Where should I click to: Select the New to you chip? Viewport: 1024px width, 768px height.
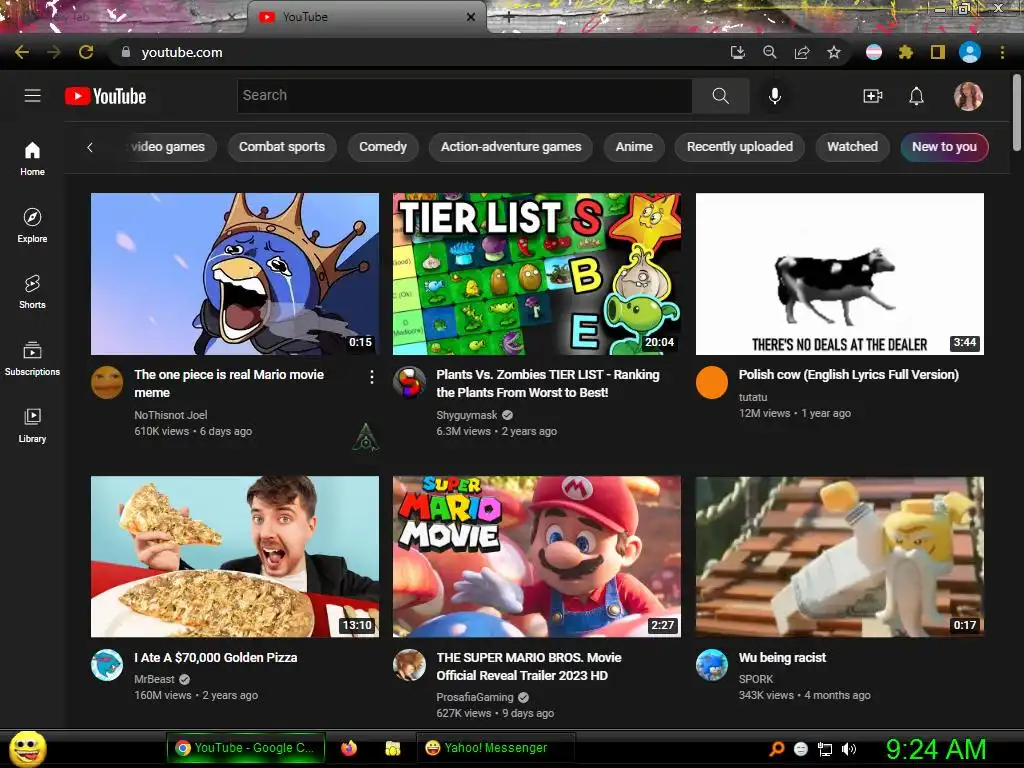click(x=944, y=147)
